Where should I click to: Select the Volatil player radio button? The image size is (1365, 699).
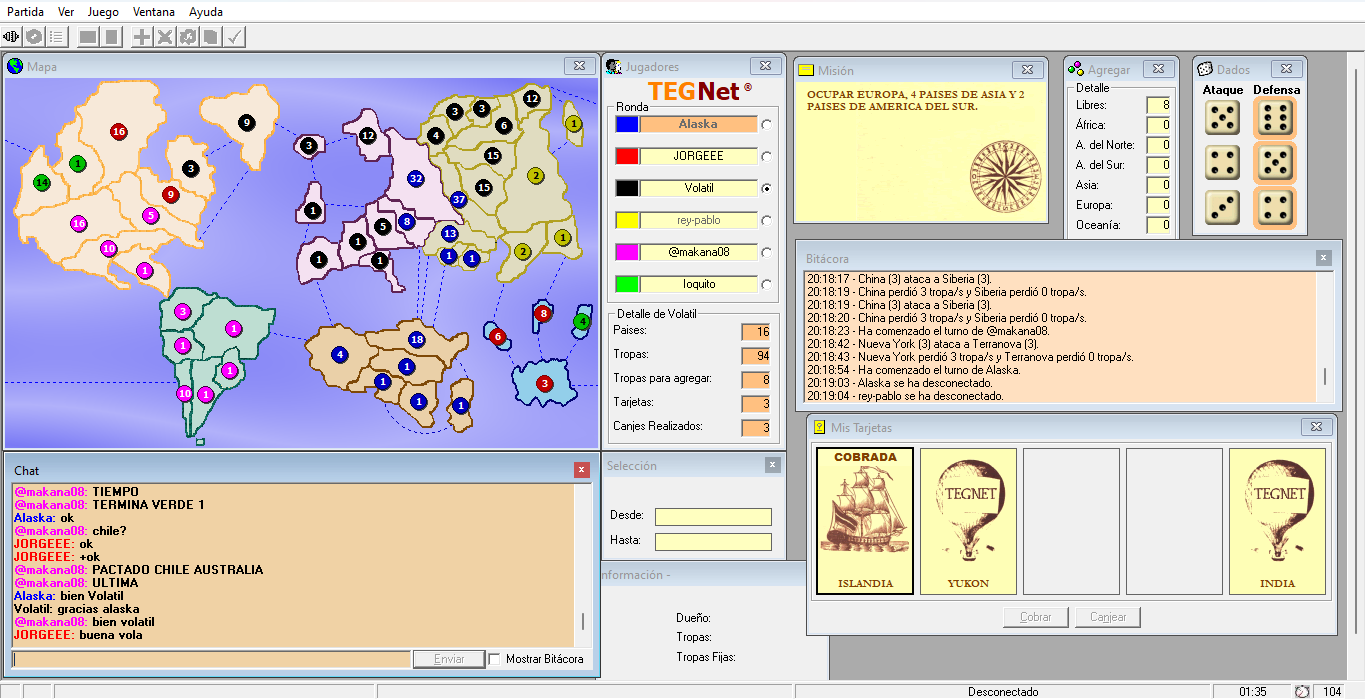coord(767,188)
